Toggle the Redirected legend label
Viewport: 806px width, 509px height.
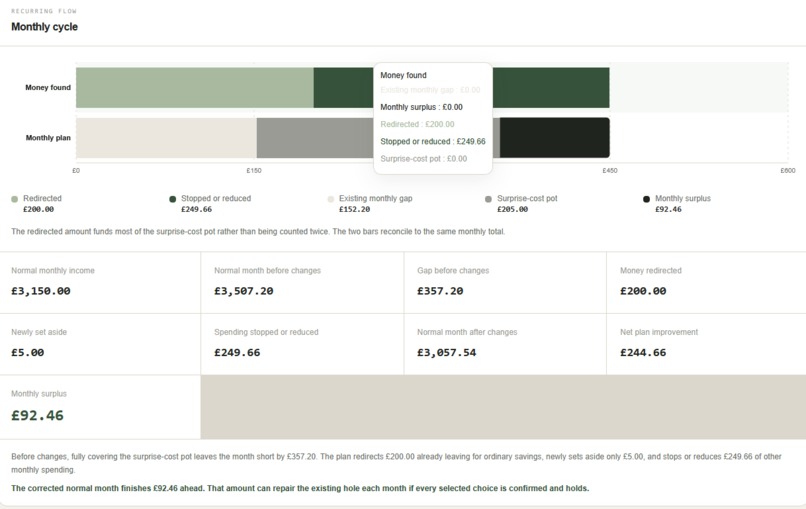click(x=42, y=198)
